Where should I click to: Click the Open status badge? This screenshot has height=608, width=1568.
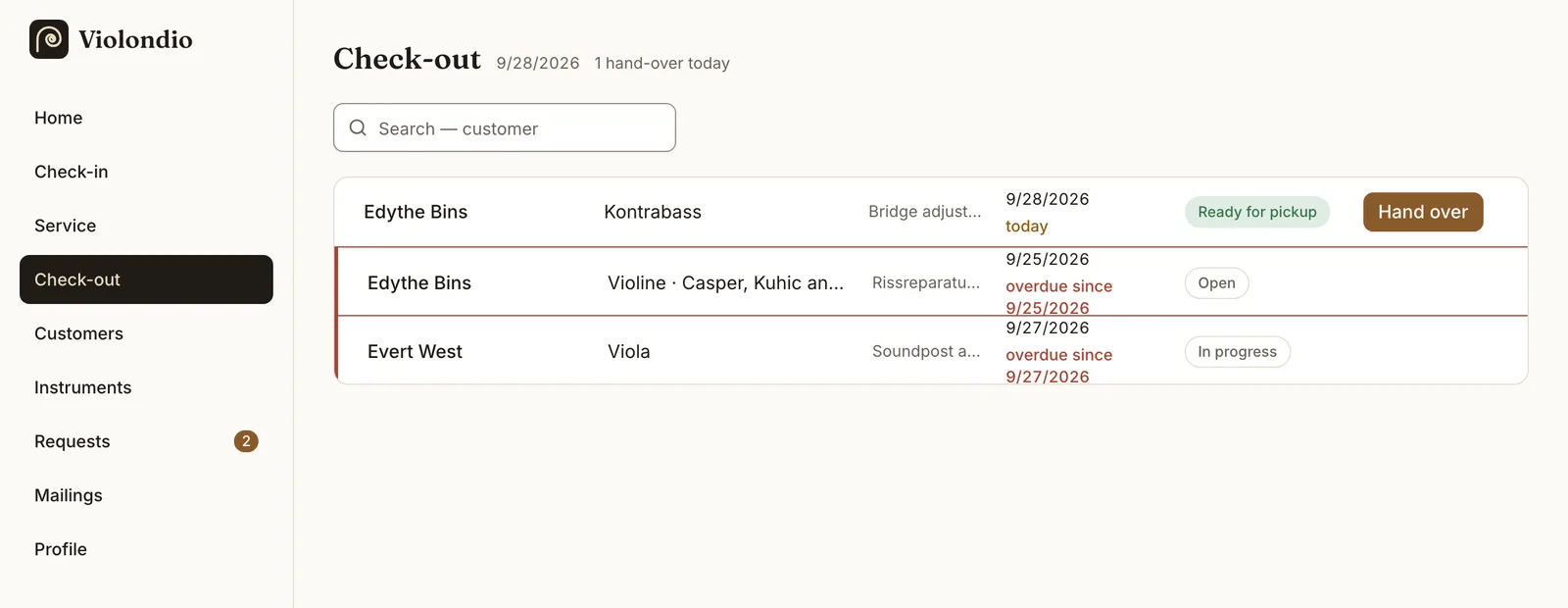[x=1216, y=283]
